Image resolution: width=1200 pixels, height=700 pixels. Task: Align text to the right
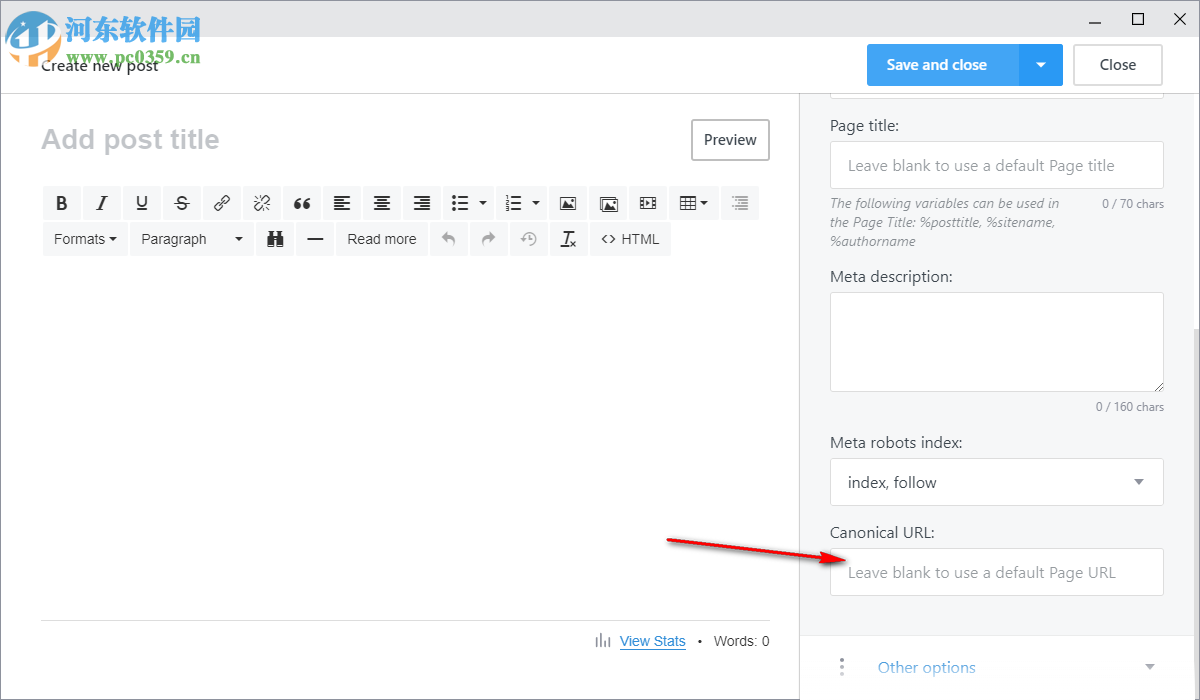(422, 203)
